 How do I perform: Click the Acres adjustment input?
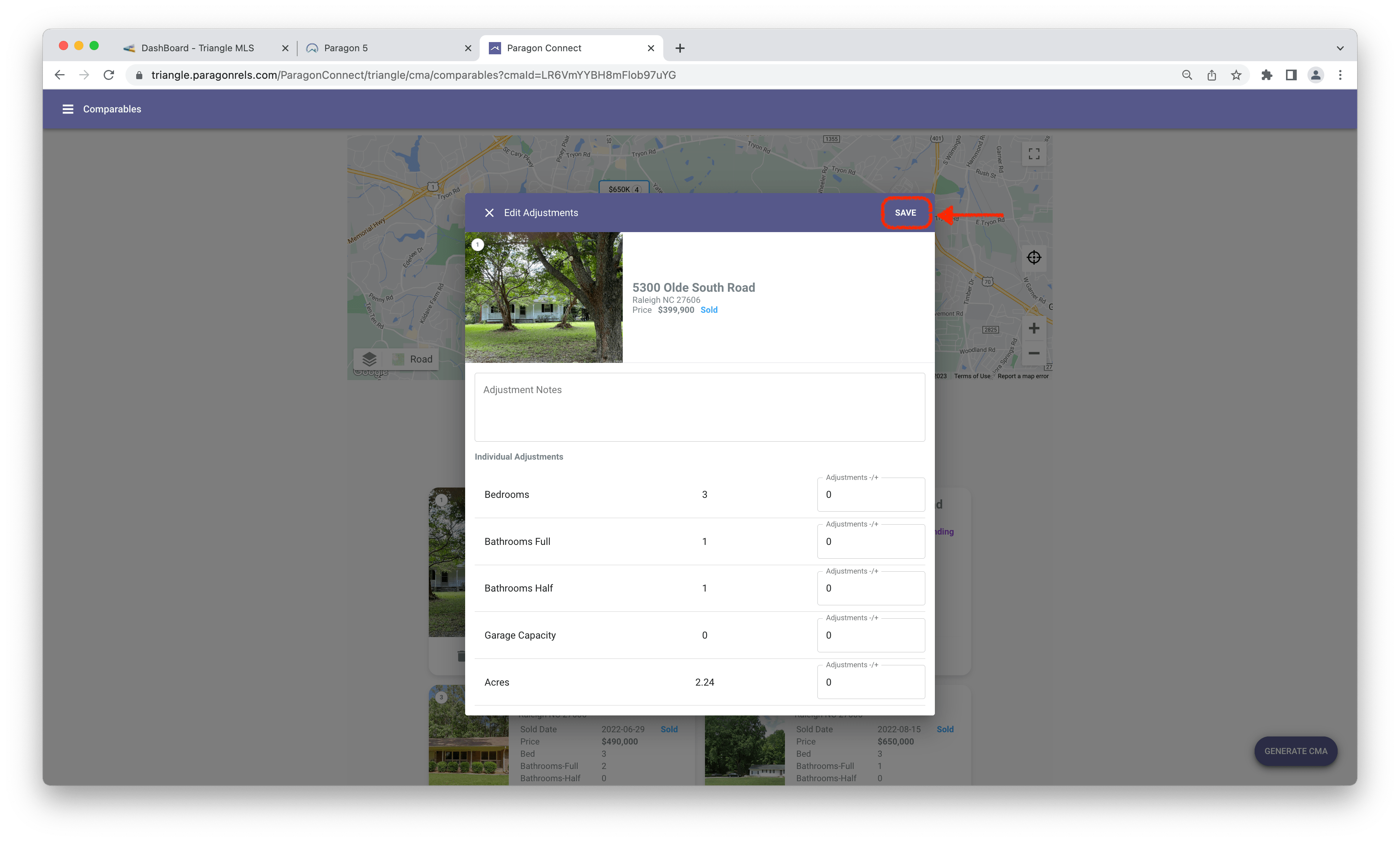click(871, 683)
